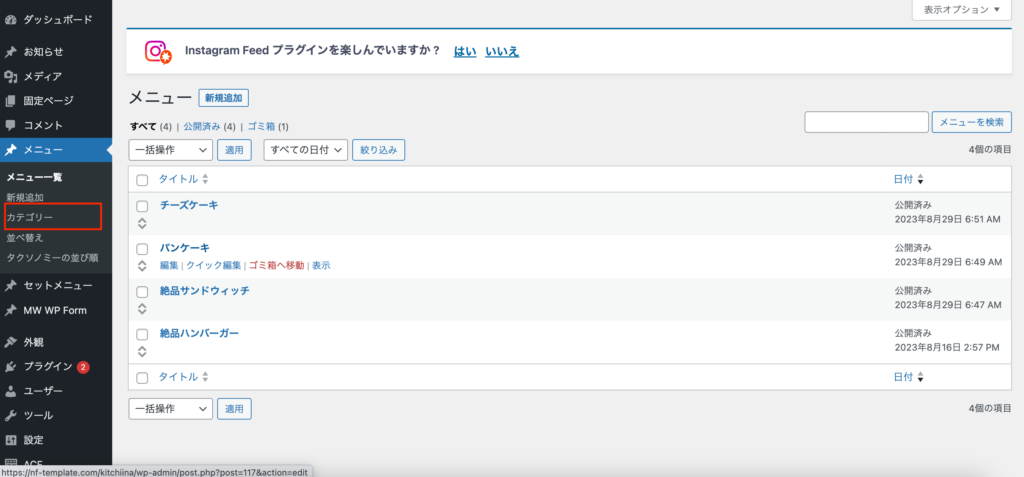
Task: Click the top 適用 button
Action: pyautogui.click(x=234, y=150)
